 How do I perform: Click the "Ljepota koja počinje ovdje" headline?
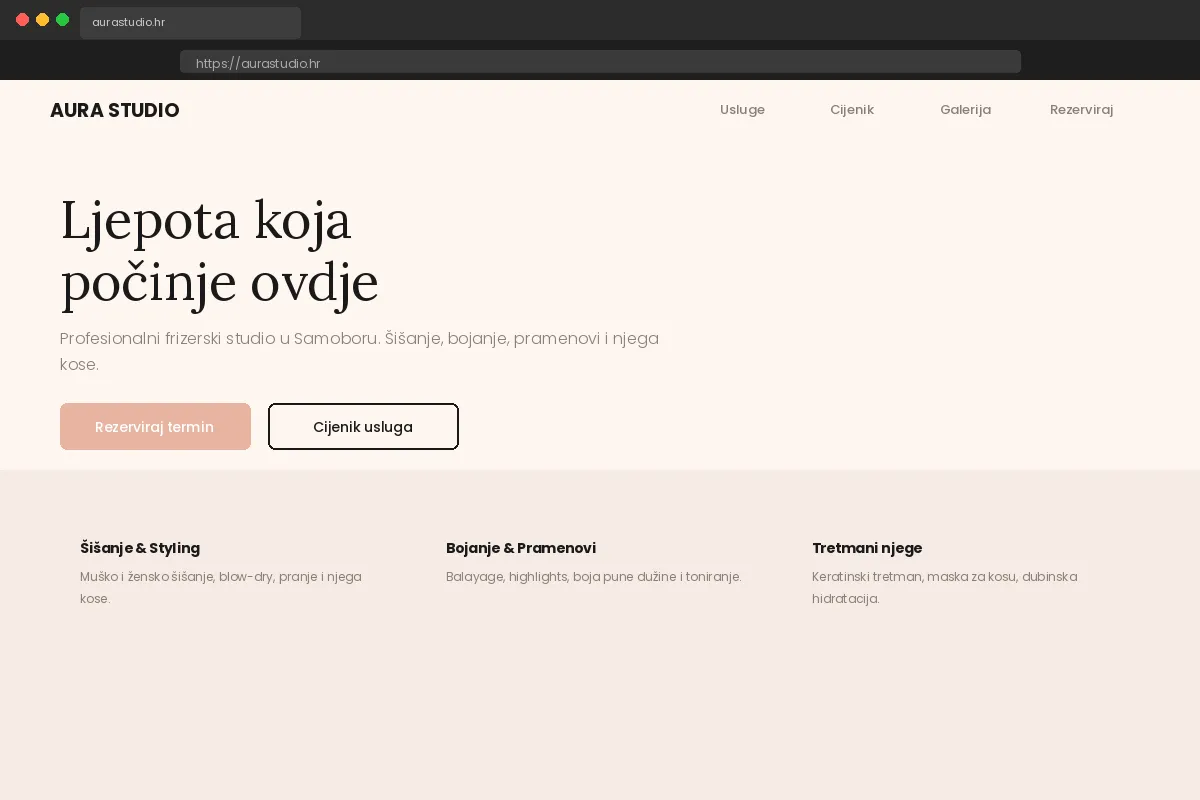219,251
